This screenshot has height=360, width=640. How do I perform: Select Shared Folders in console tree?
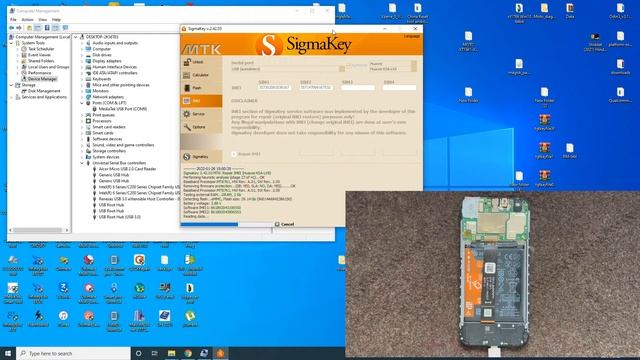(x=41, y=61)
